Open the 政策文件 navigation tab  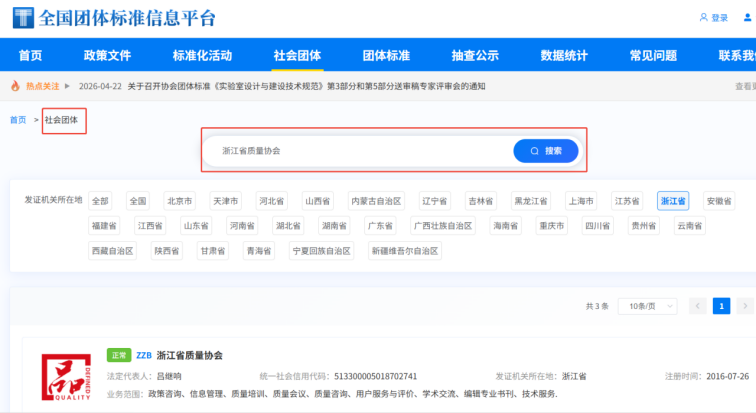click(108, 55)
